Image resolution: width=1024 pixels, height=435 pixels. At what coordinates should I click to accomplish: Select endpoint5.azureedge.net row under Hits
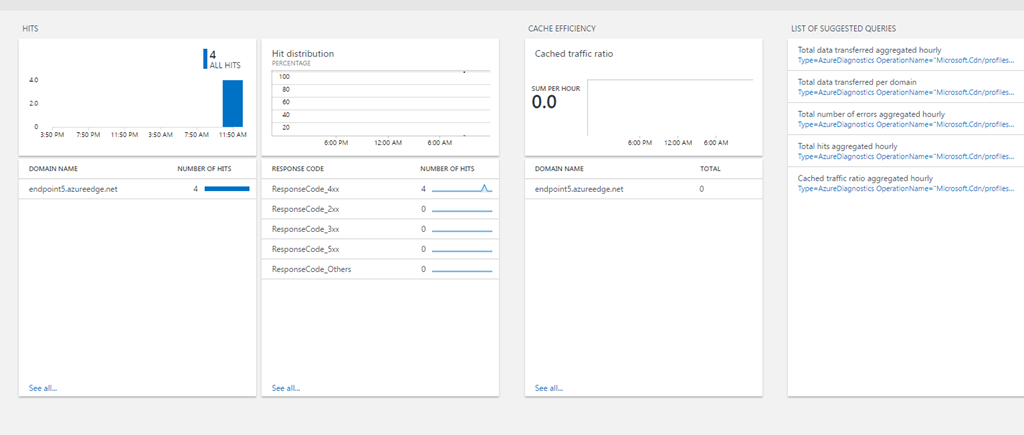click(73, 189)
